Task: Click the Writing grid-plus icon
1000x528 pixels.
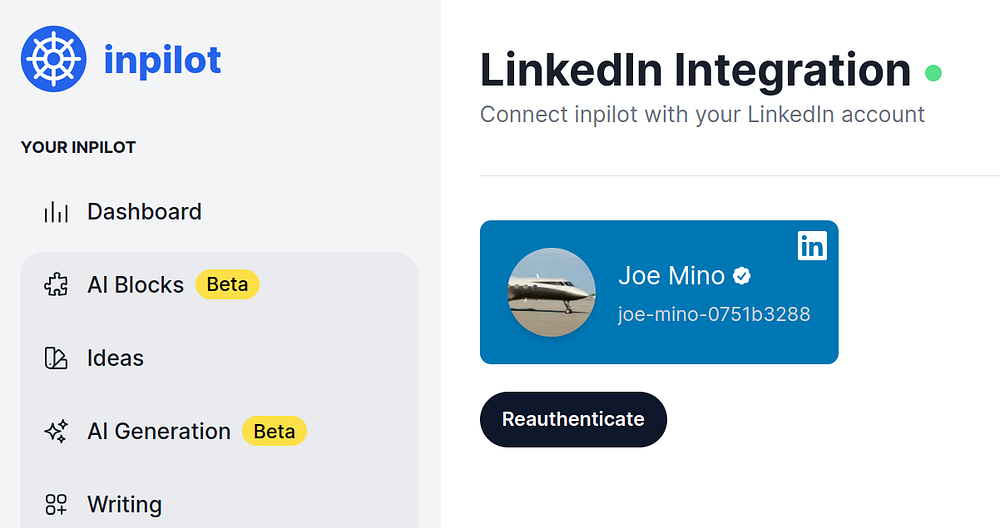Action: [x=56, y=504]
